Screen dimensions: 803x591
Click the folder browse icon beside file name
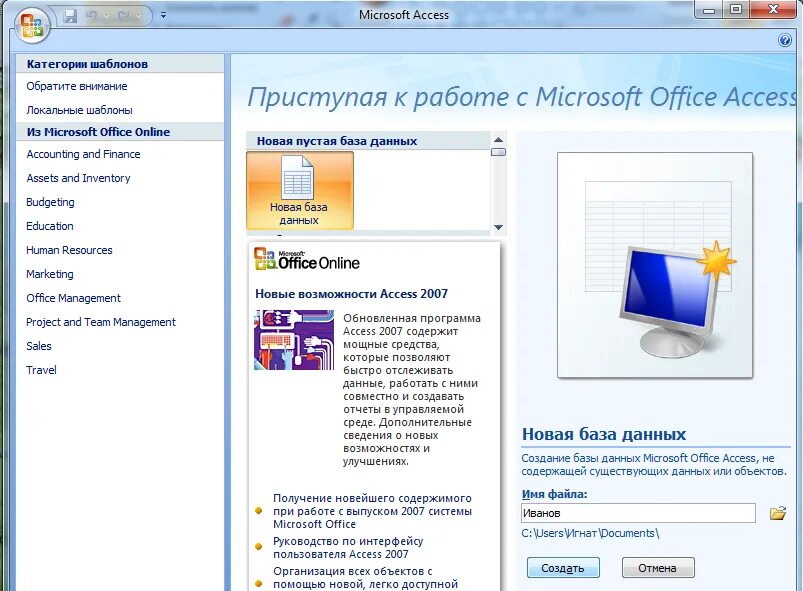point(777,513)
